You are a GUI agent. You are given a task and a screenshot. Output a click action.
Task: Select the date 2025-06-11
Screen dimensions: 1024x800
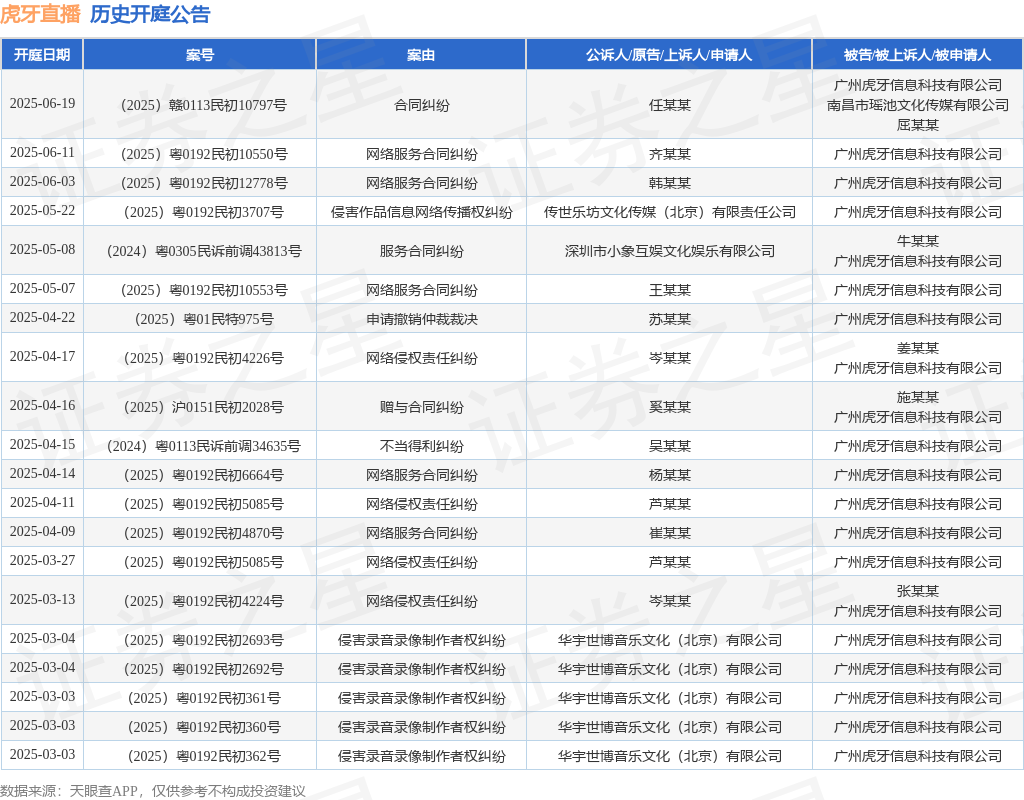coord(42,153)
